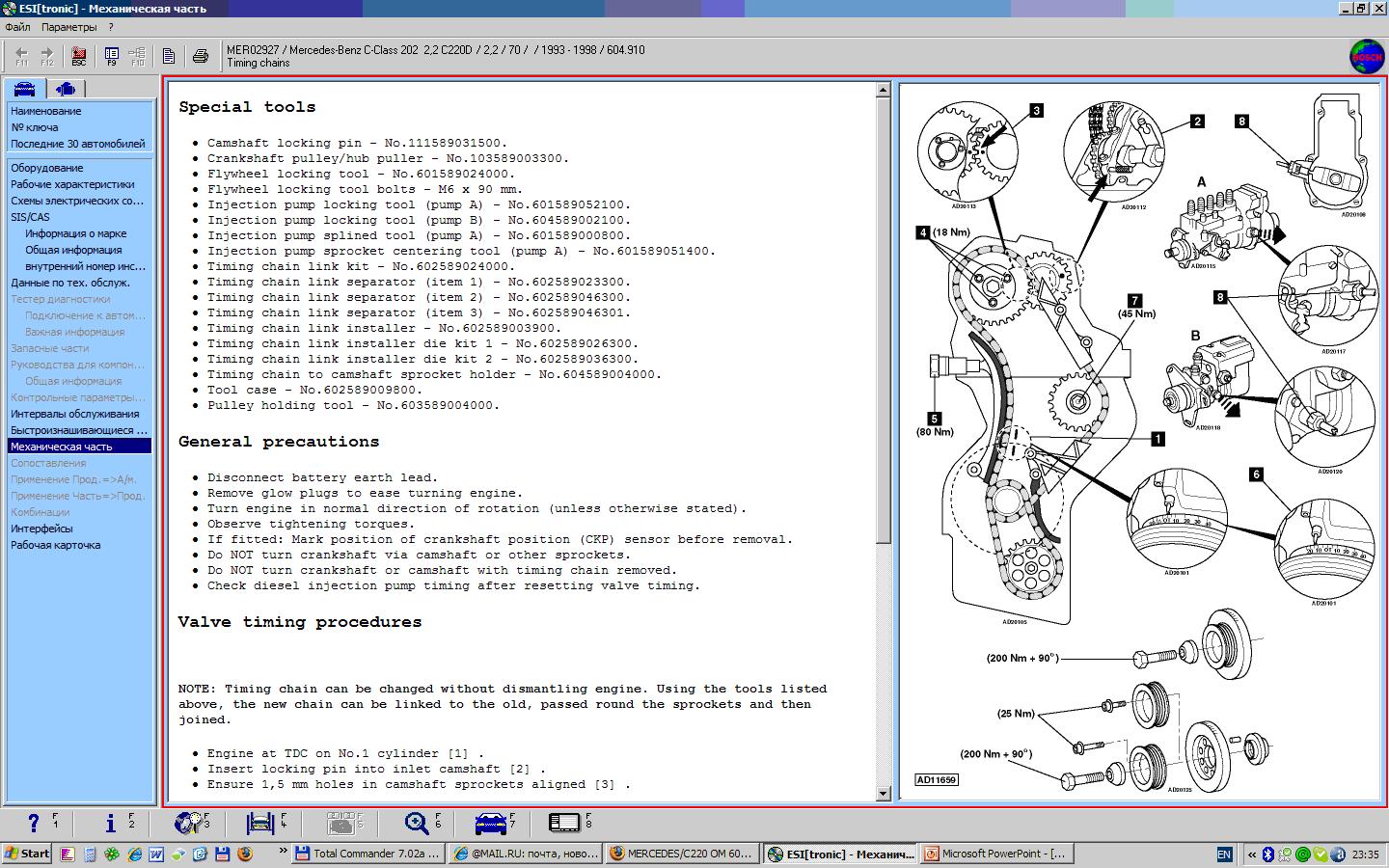Click the Valve timing procedures heading
This screenshot has height=868, width=1389.
coord(300,622)
